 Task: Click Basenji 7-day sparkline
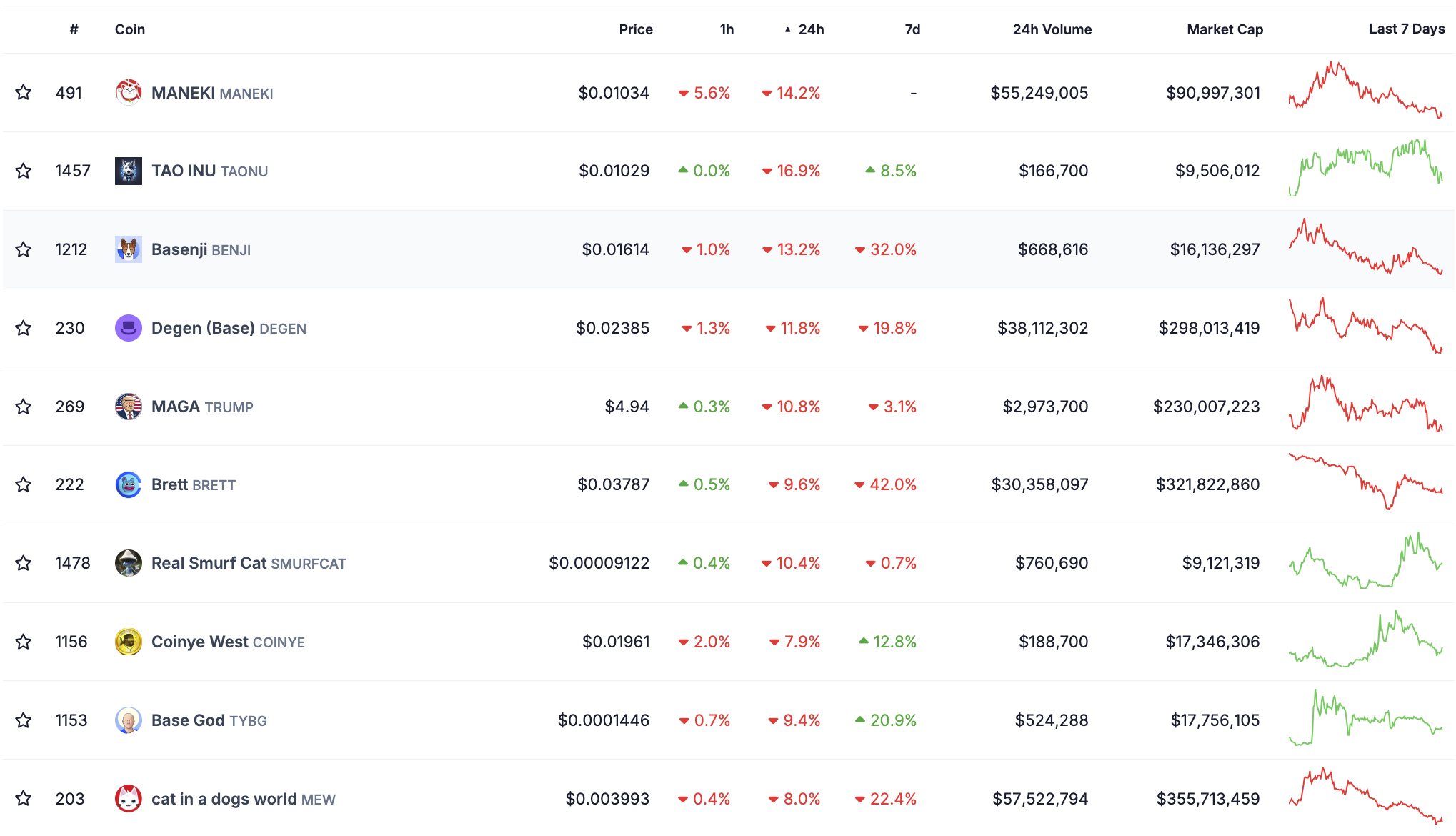(1365, 247)
